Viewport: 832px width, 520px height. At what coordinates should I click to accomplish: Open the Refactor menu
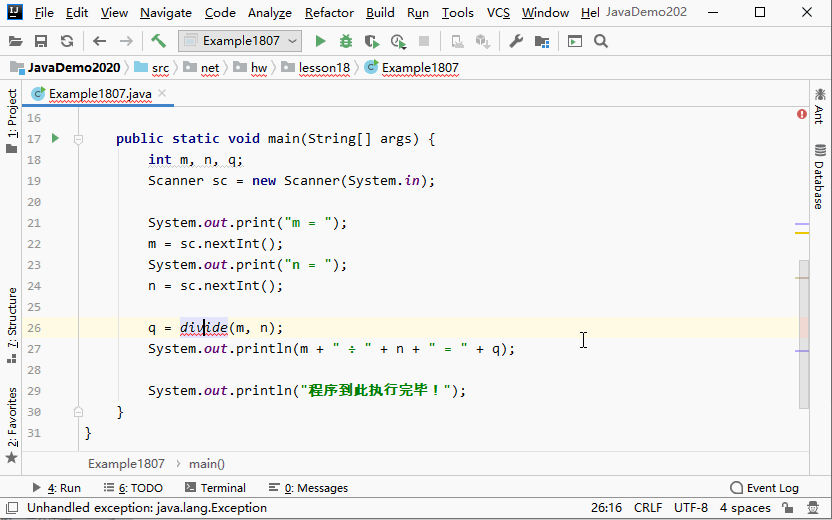click(x=329, y=13)
